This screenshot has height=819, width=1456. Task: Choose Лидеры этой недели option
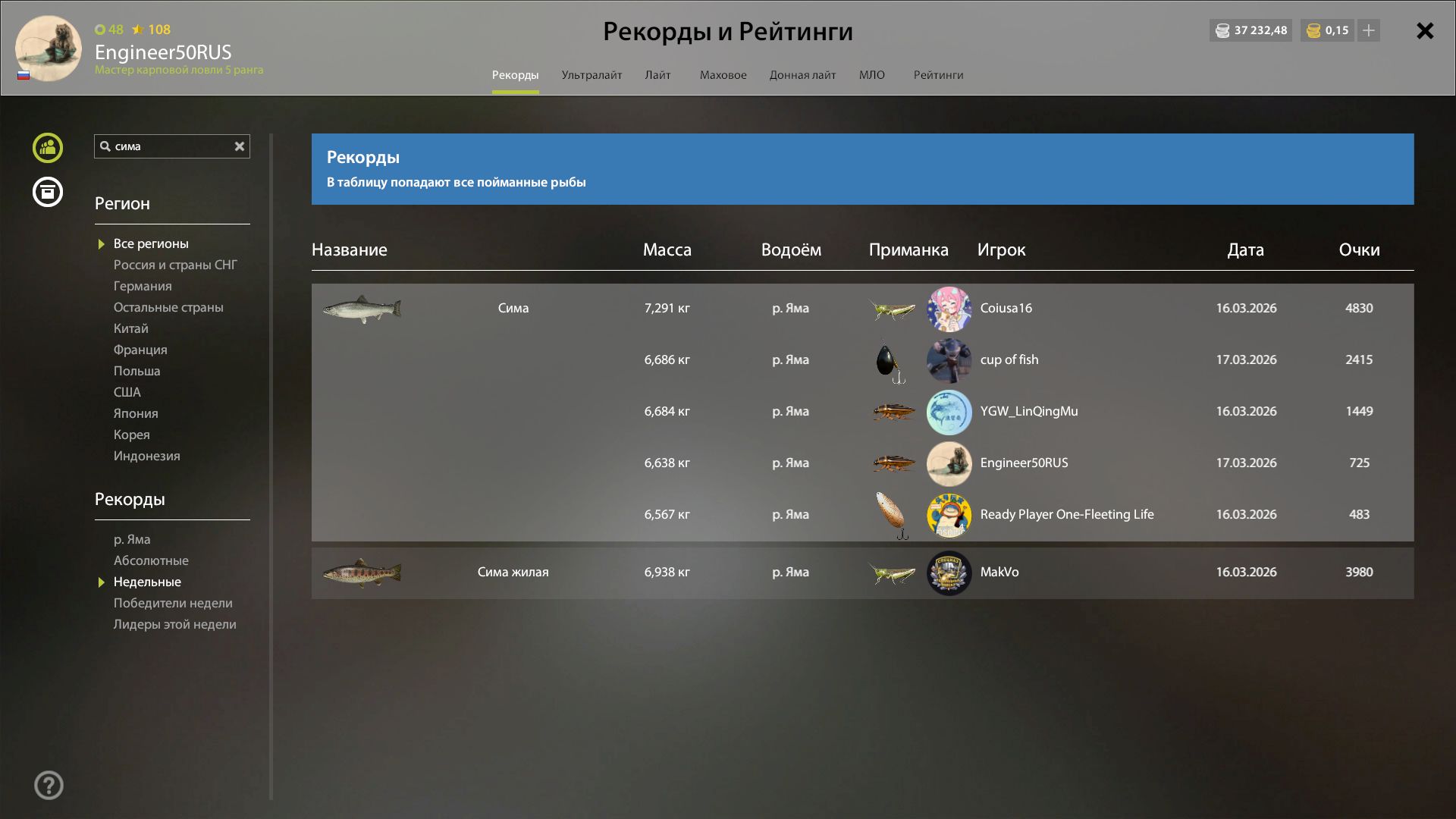[174, 624]
